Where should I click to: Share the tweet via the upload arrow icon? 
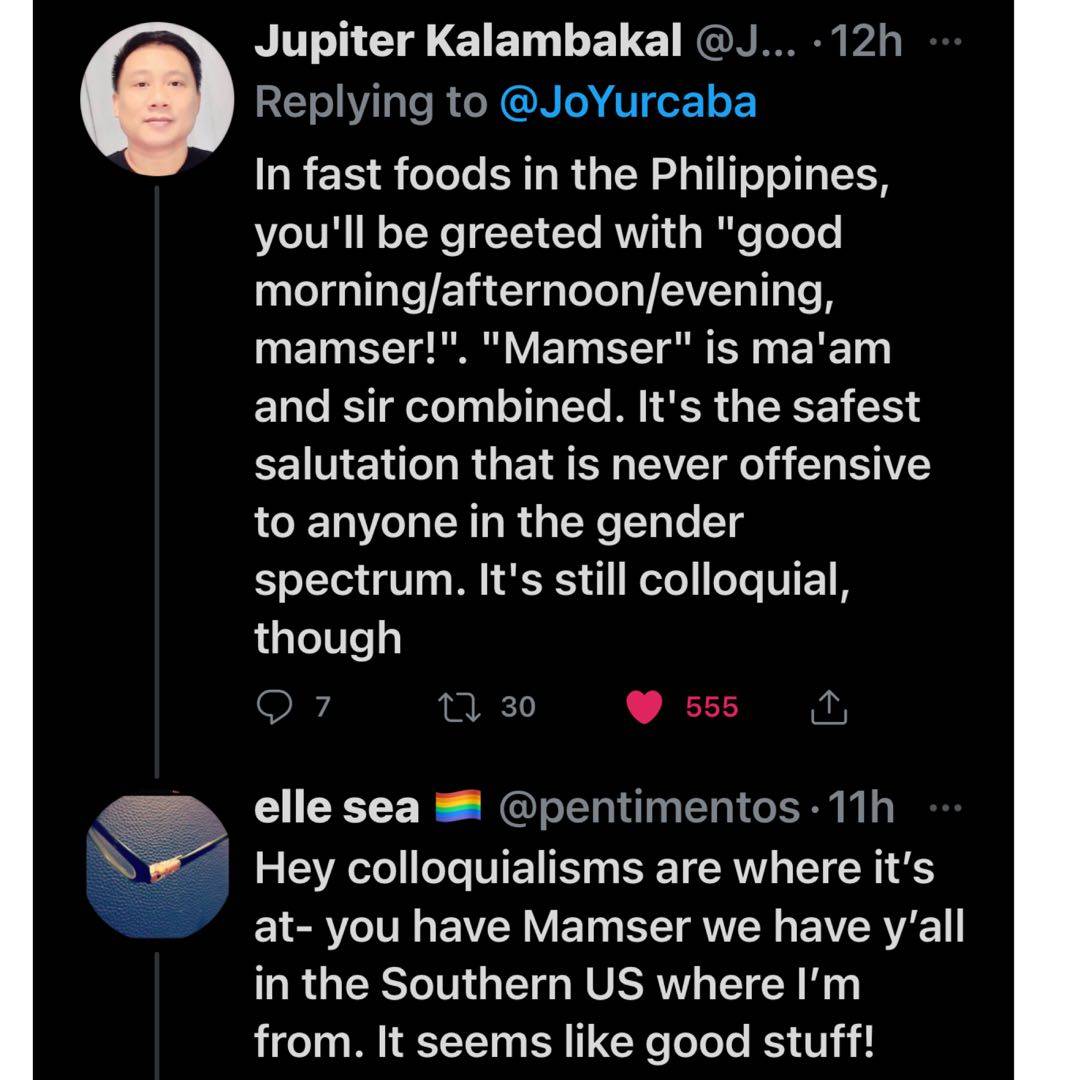point(828,708)
